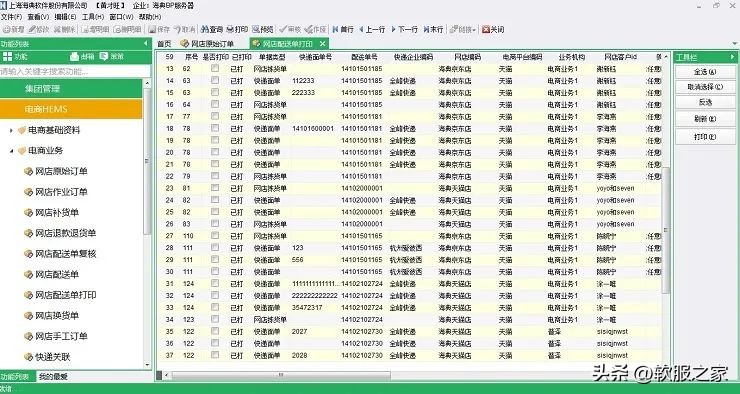Viewport: 740px width, 394px height.
Task: Tick the print checkbox in row 18
Action: tap(215, 128)
